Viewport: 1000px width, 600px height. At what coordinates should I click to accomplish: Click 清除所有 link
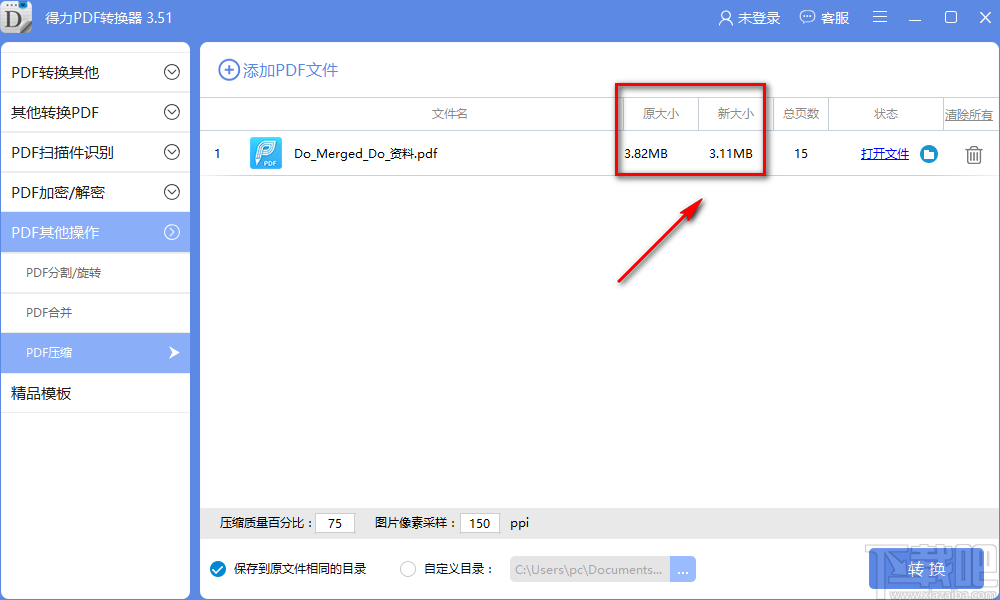(969, 115)
